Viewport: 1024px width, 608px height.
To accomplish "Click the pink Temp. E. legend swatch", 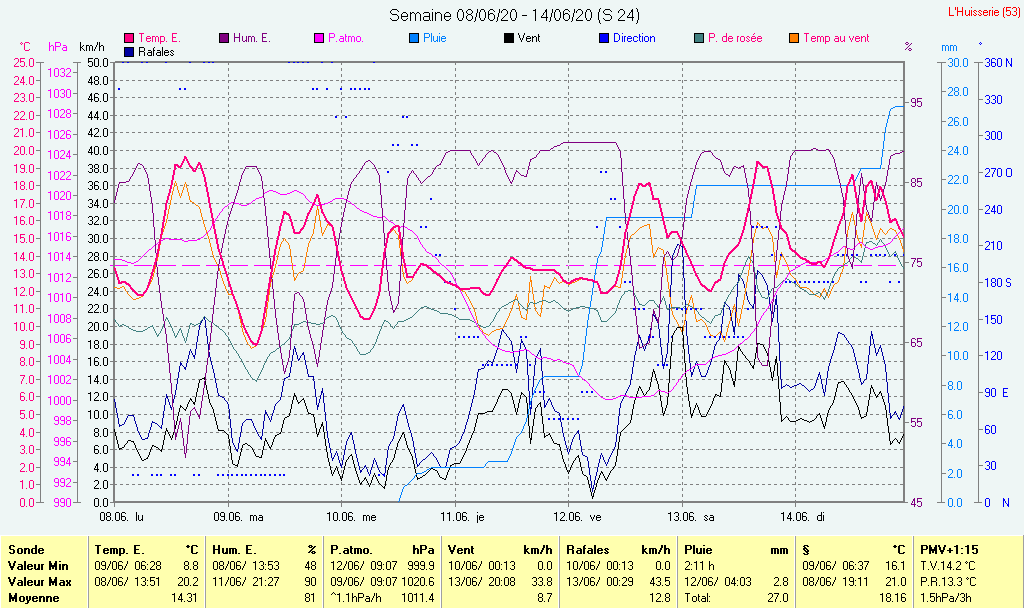I will click(x=129, y=39).
